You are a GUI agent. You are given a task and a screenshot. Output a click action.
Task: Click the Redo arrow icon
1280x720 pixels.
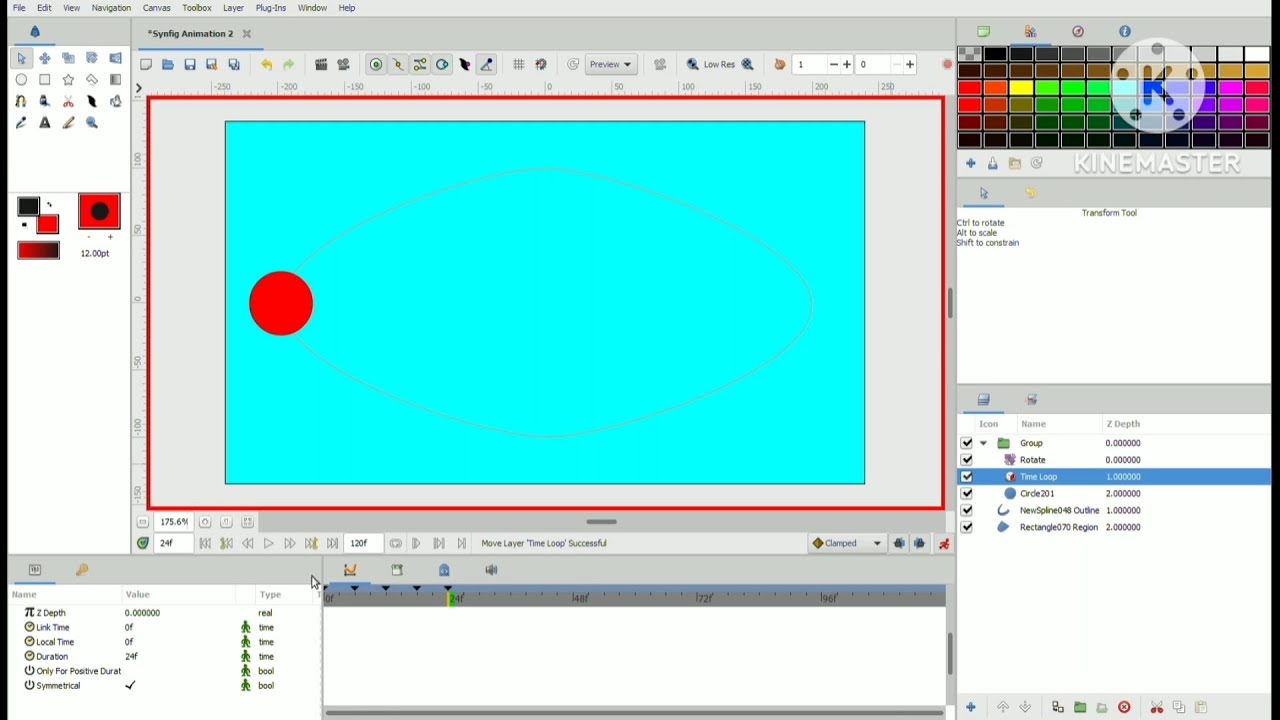click(x=289, y=65)
